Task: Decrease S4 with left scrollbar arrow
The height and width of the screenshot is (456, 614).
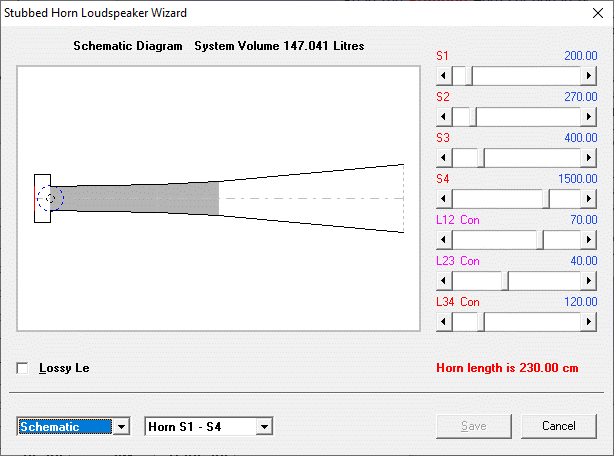Action: click(x=444, y=199)
